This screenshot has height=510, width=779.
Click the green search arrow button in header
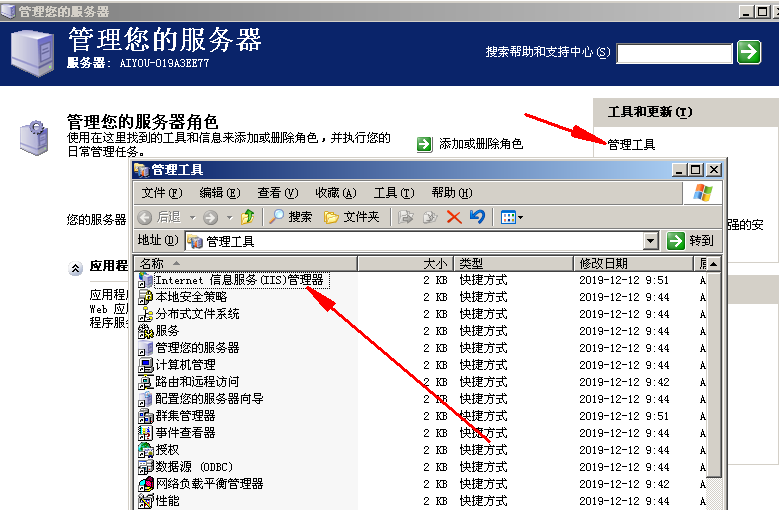(x=749, y=52)
